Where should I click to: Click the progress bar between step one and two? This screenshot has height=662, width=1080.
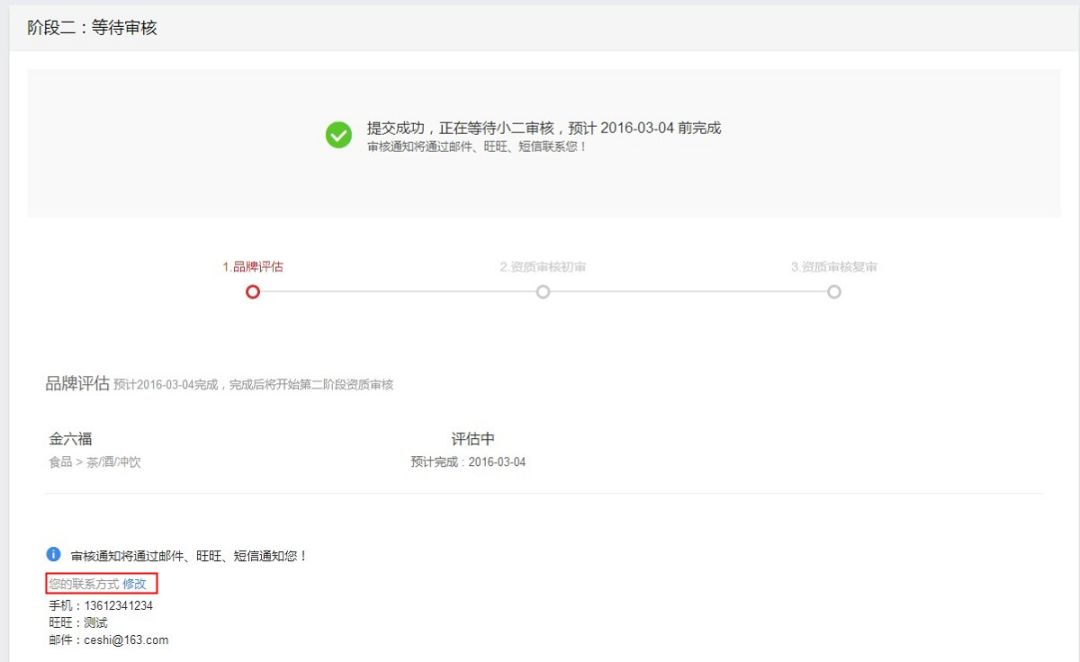(398, 292)
